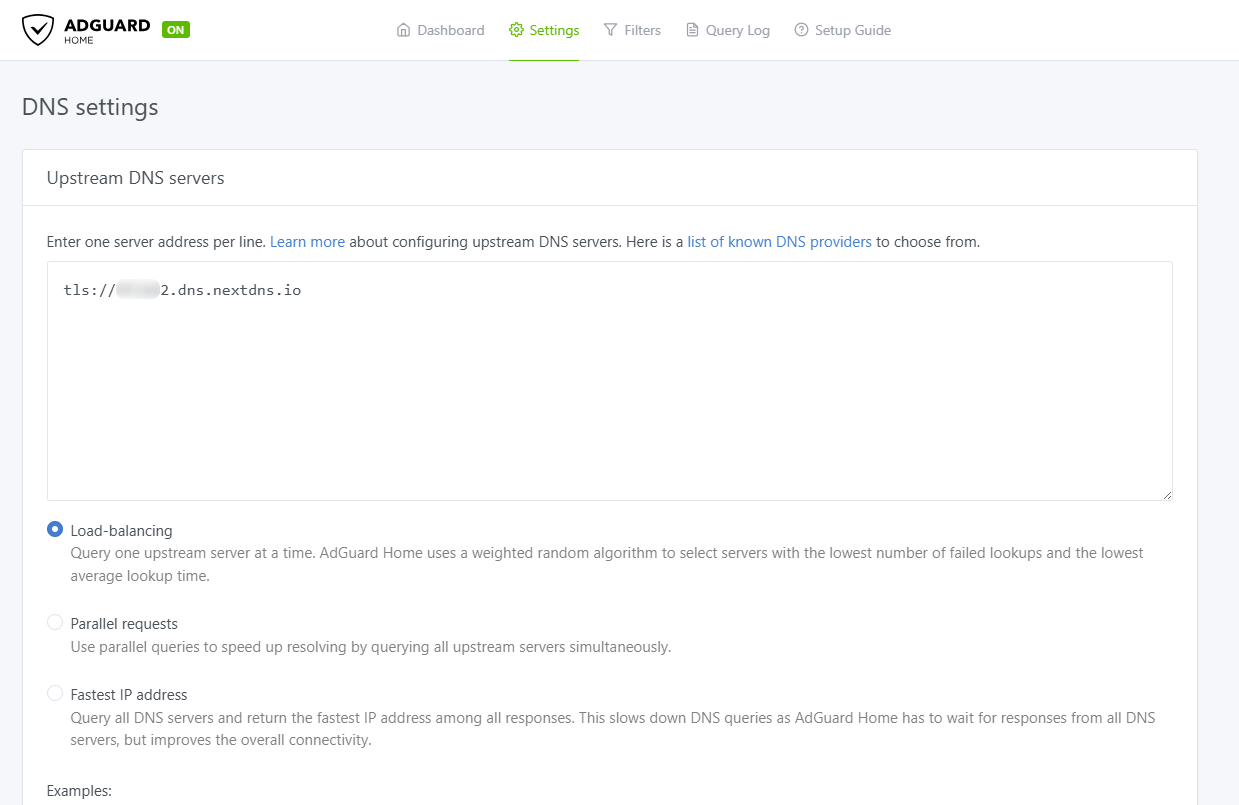Click the Load-balancing description text

coord(607,564)
